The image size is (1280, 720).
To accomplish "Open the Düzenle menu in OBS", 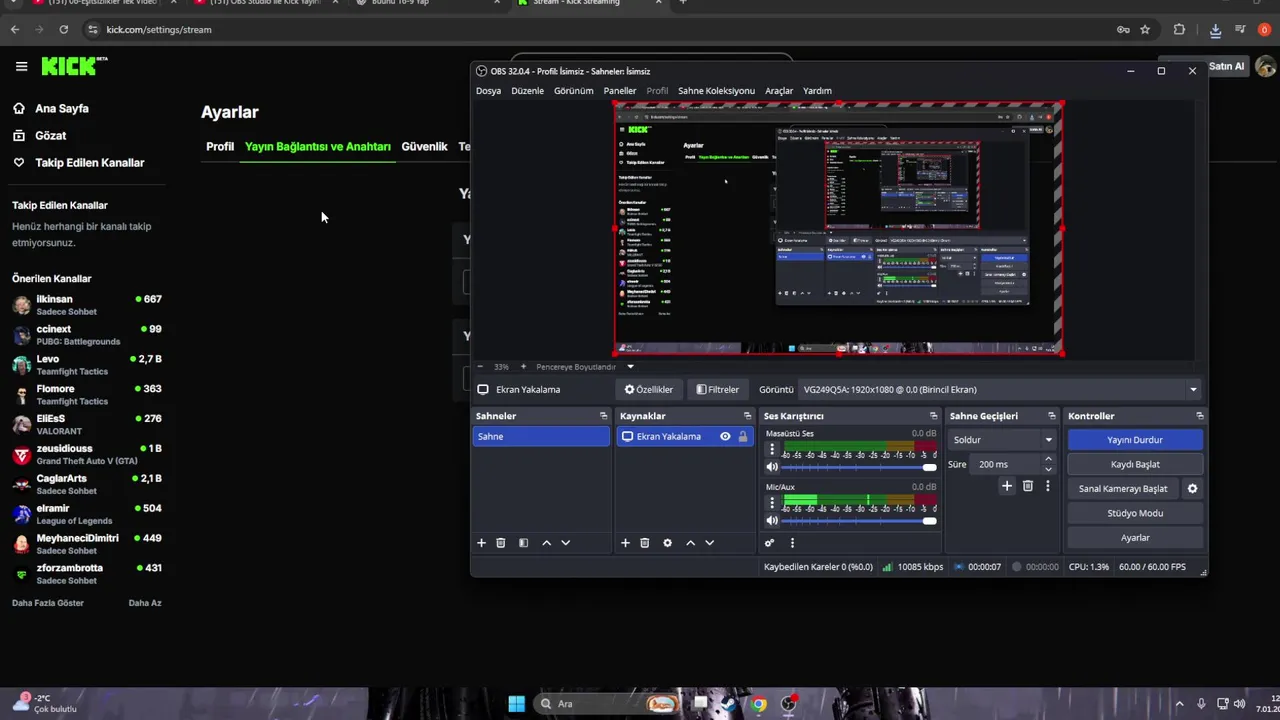I will point(527,91).
